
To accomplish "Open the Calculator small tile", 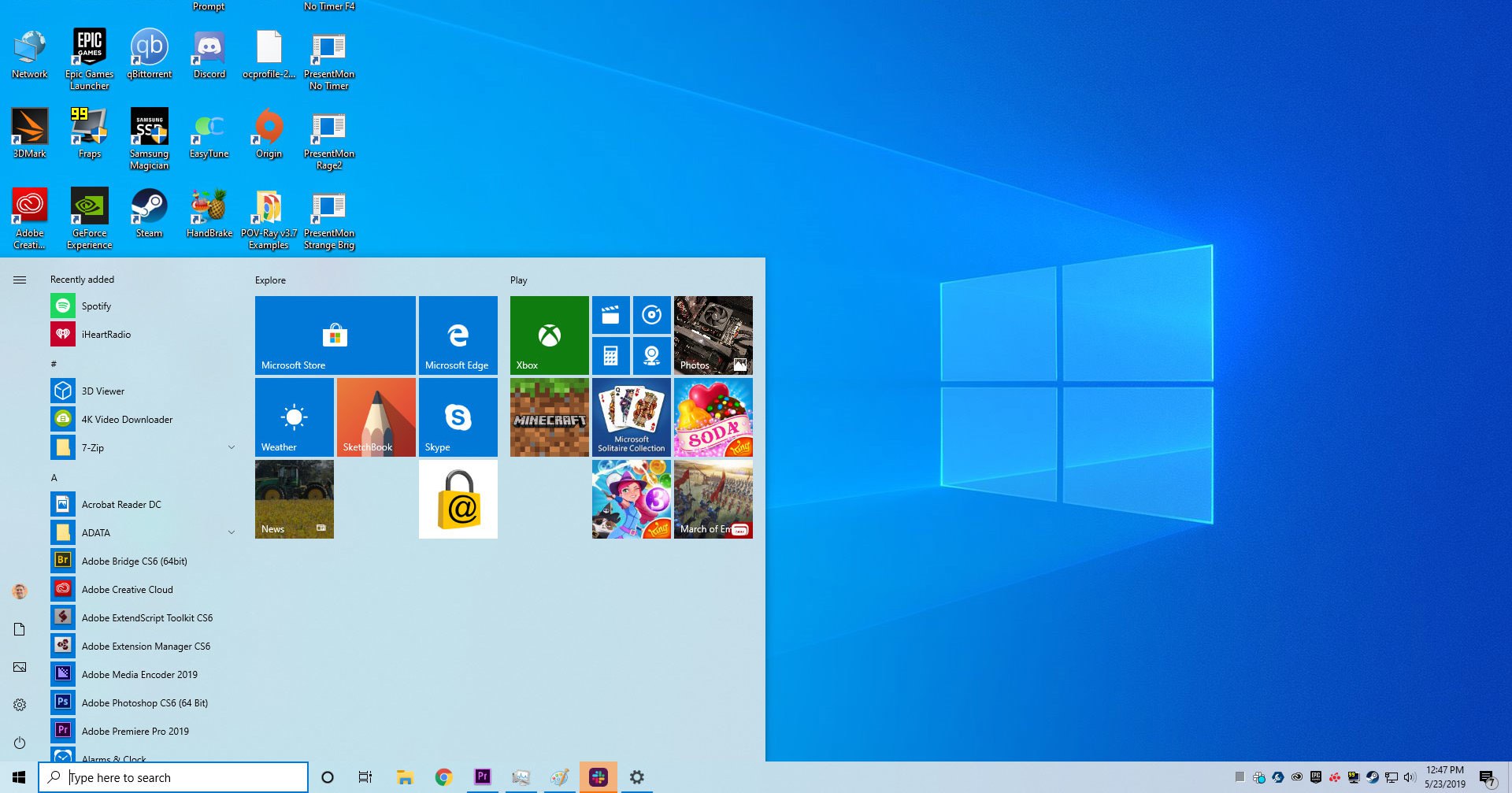I will click(610, 356).
